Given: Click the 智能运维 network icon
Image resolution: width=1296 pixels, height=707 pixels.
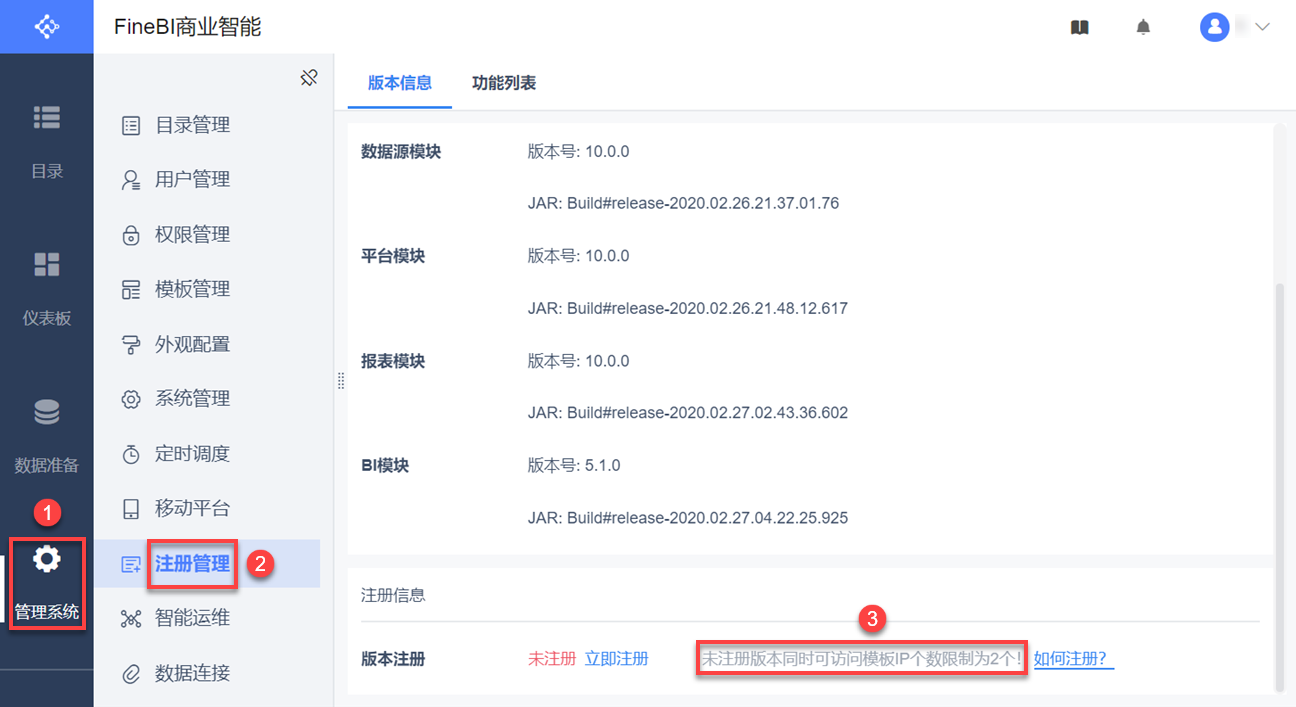Looking at the screenshot, I should coord(131,618).
